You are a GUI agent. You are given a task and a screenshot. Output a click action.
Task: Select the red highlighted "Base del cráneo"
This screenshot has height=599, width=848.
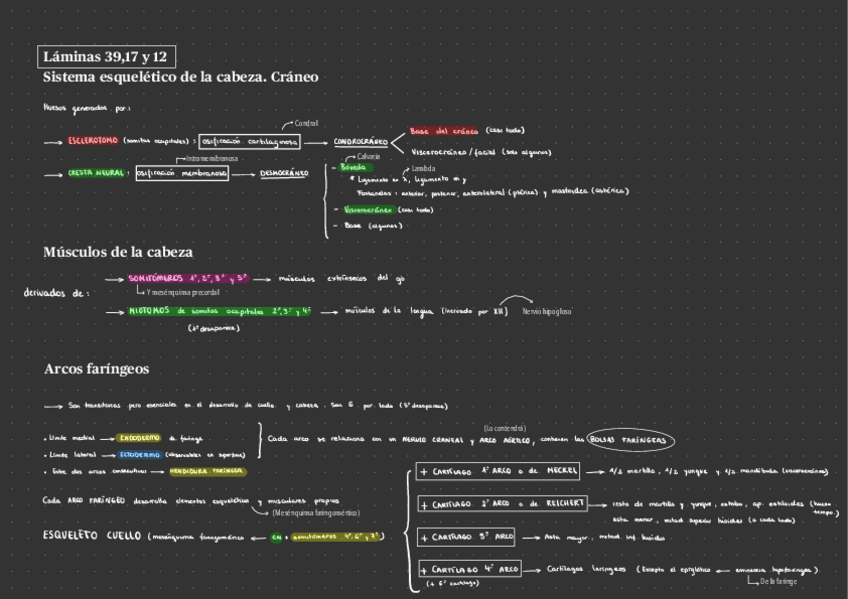coord(445,131)
